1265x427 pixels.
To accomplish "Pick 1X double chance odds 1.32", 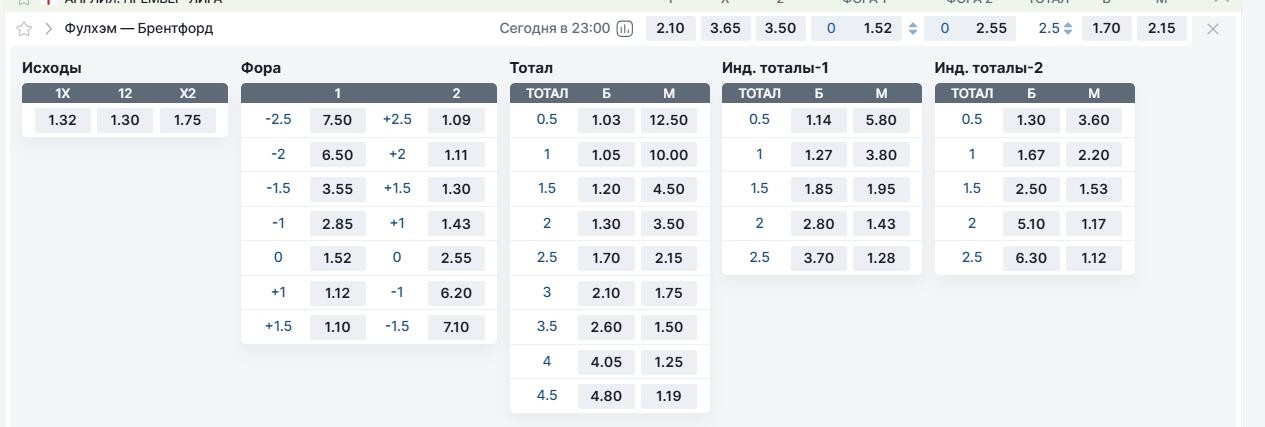I will (63, 121).
